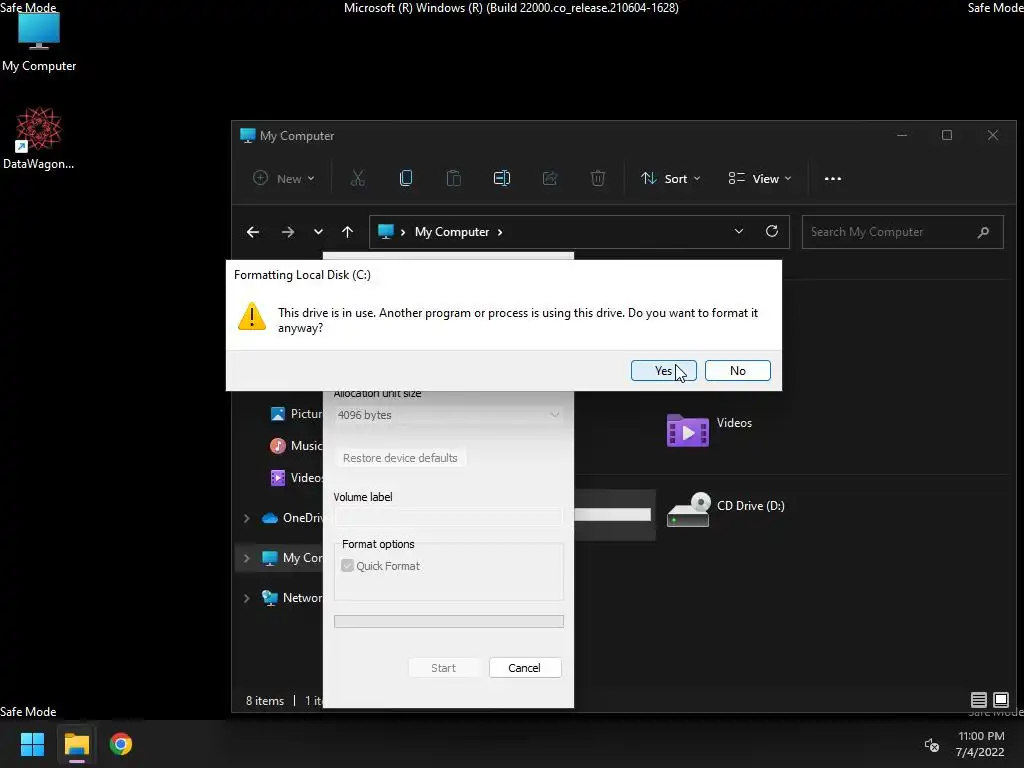The height and width of the screenshot is (768, 1024).
Task: Select OneDrive in navigation pane
Action: [292, 518]
